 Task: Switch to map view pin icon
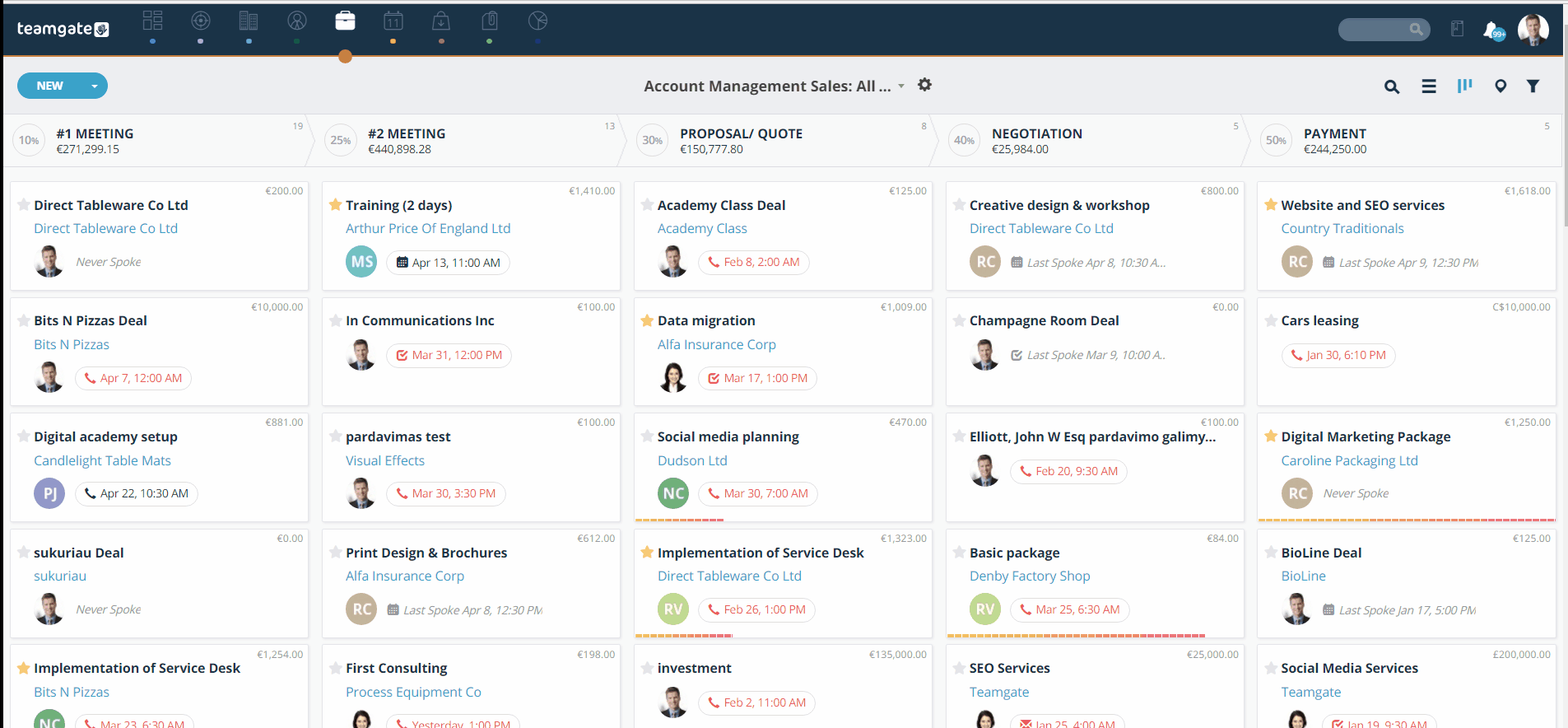tap(1501, 86)
